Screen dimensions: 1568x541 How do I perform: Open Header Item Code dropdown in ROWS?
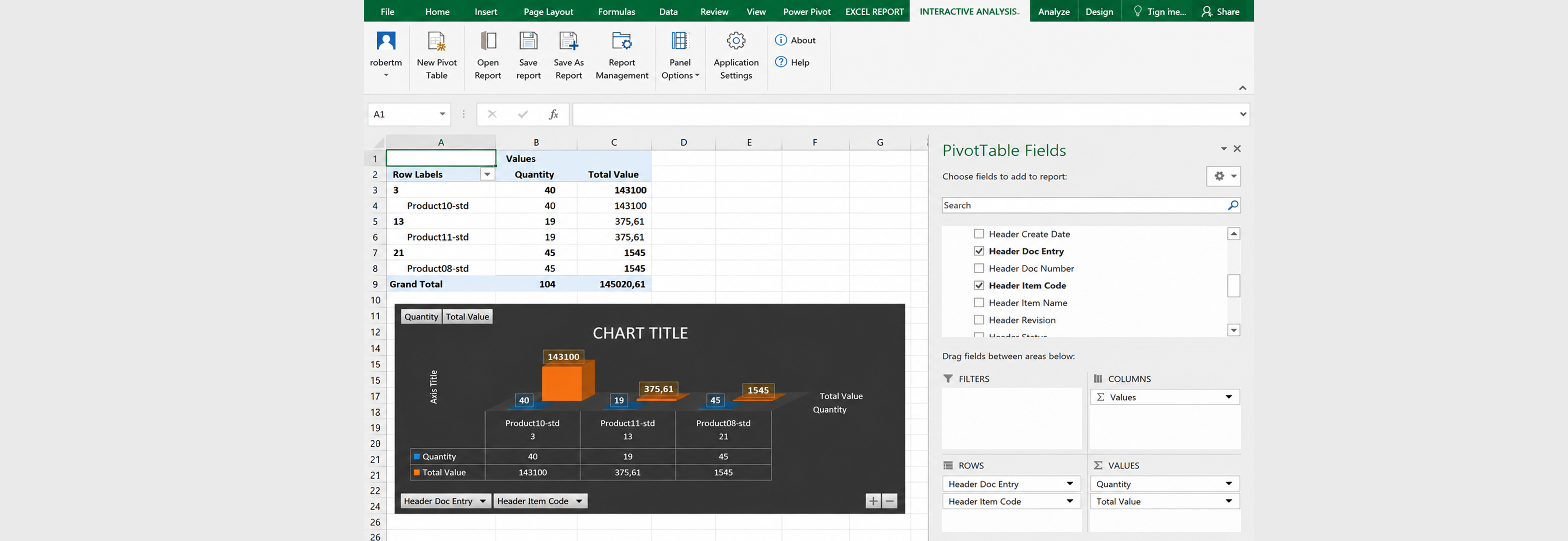[x=1070, y=501]
